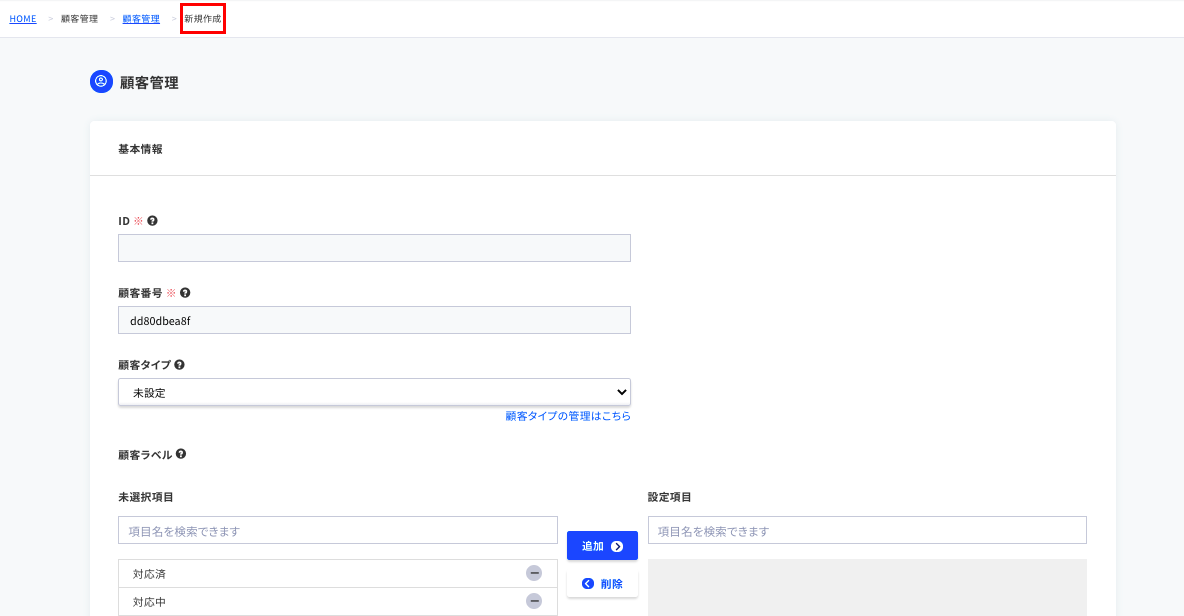Screen dimensions: 1184x616
Task: Click the search box under 設定項目
Action: tap(868, 531)
